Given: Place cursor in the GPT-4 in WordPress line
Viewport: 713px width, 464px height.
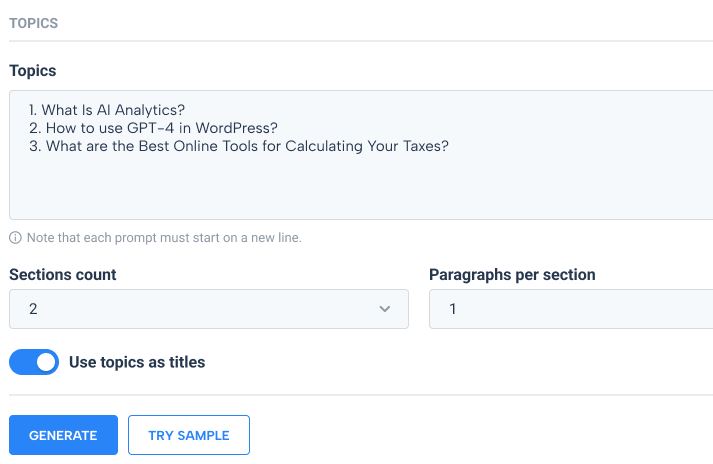Looking at the screenshot, I should (x=153, y=128).
